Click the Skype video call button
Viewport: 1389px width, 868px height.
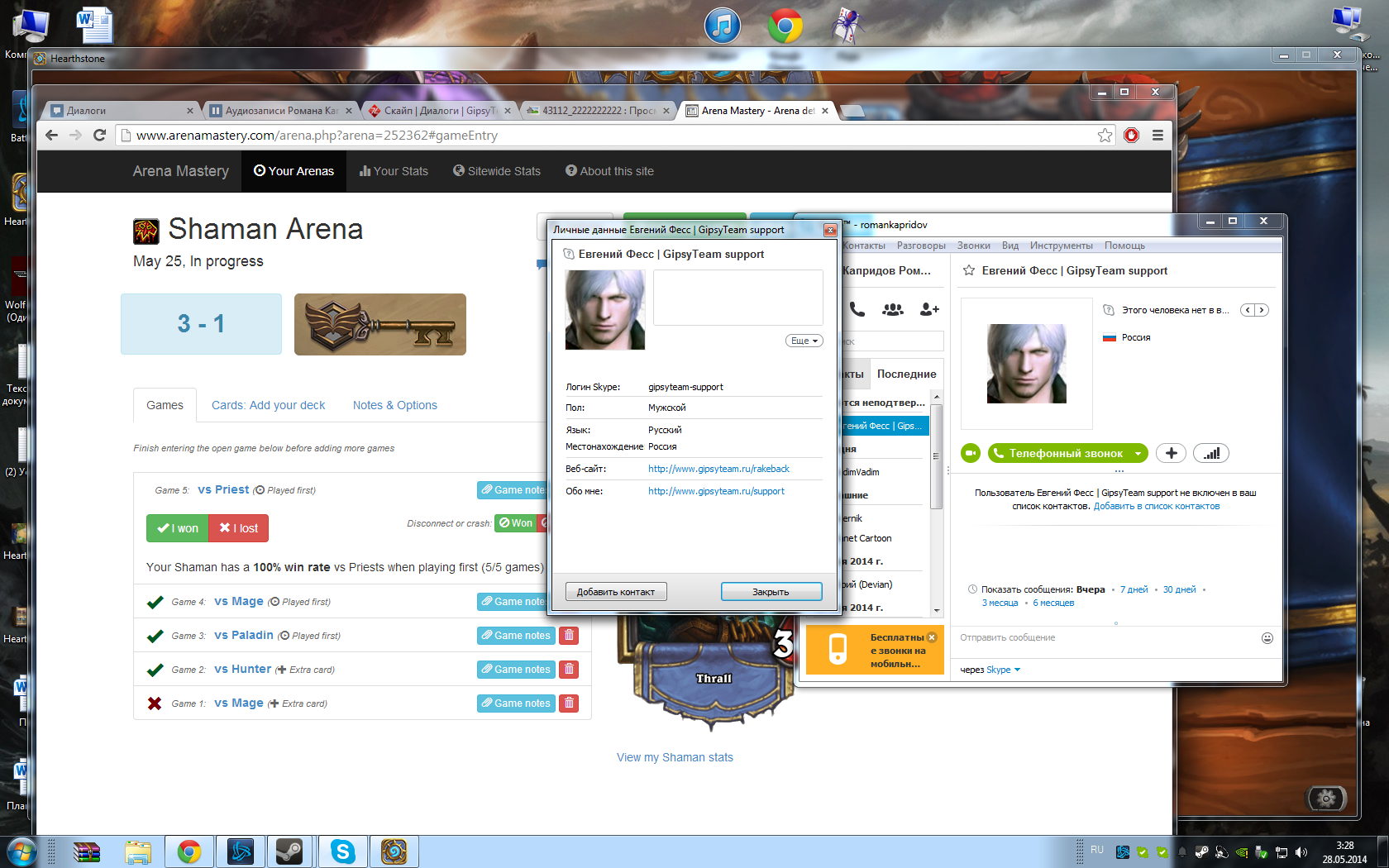coord(971,453)
